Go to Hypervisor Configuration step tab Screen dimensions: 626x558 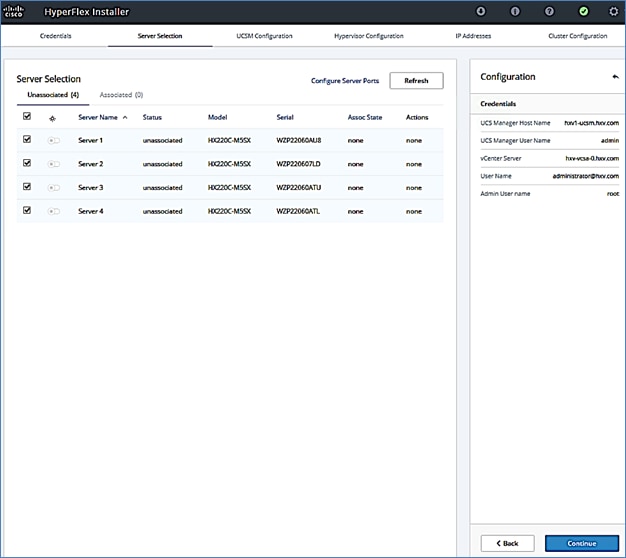369,36
